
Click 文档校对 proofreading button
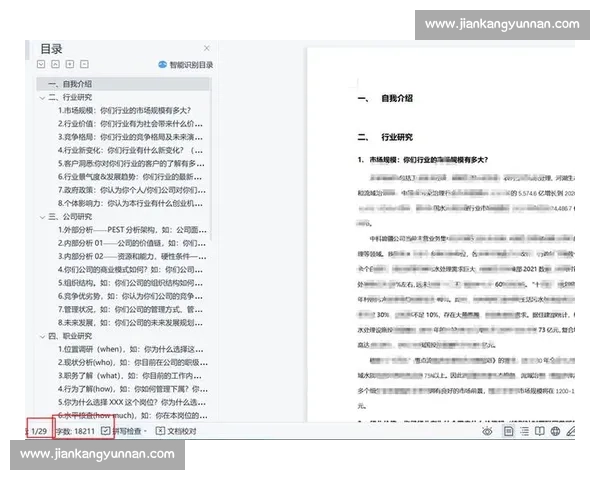176,431
